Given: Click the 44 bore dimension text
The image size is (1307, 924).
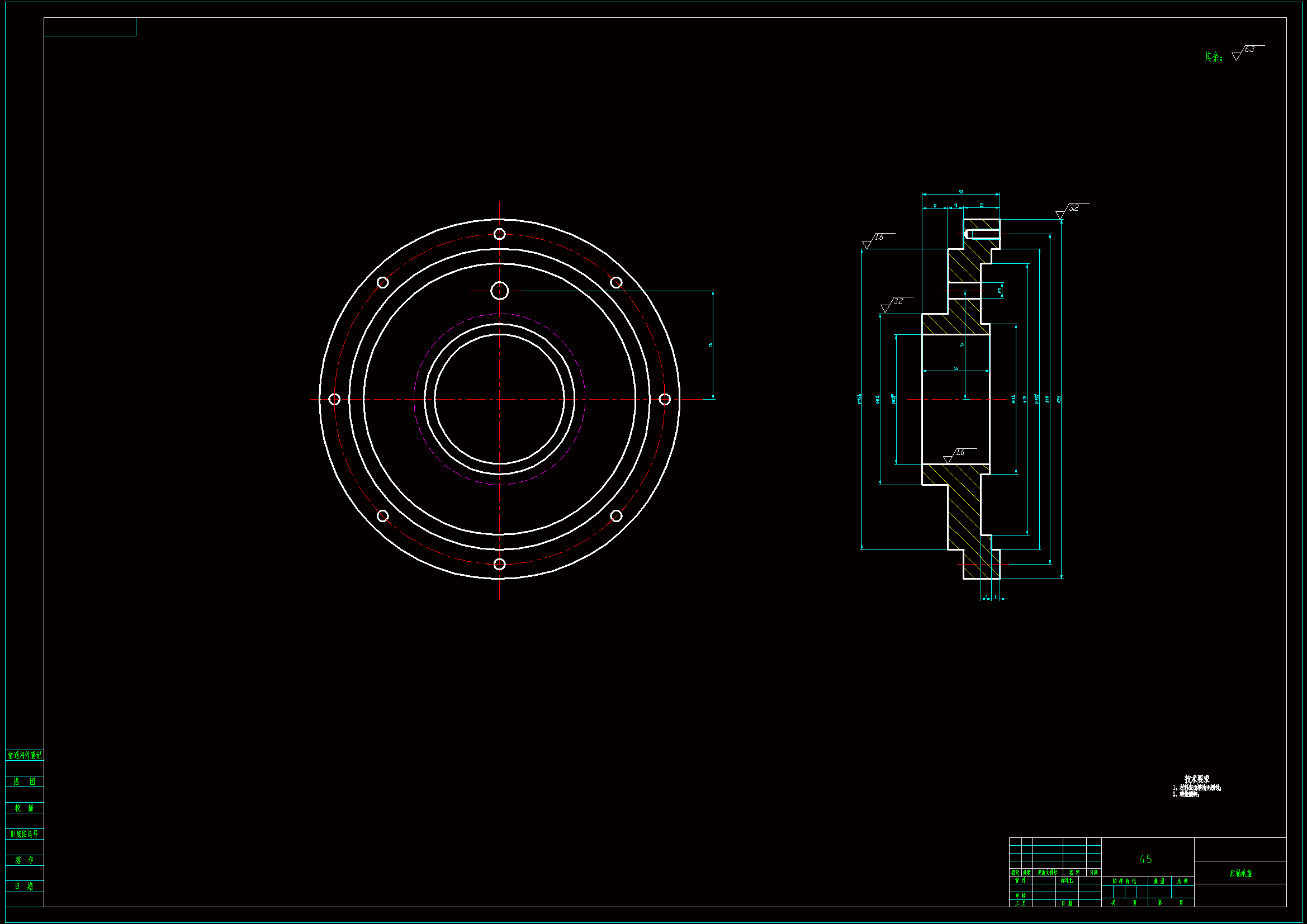Looking at the screenshot, I should tap(956, 368).
